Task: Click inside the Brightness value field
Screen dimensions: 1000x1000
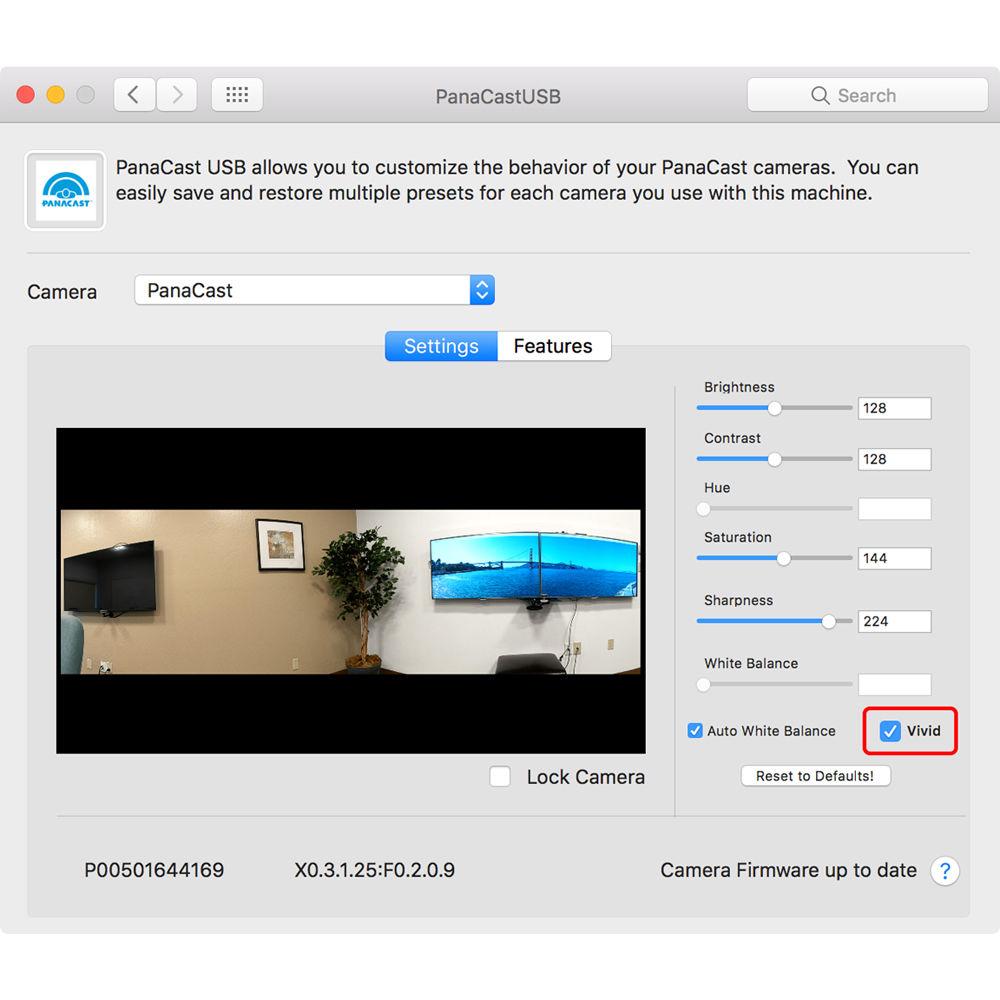Action: [893, 408]
